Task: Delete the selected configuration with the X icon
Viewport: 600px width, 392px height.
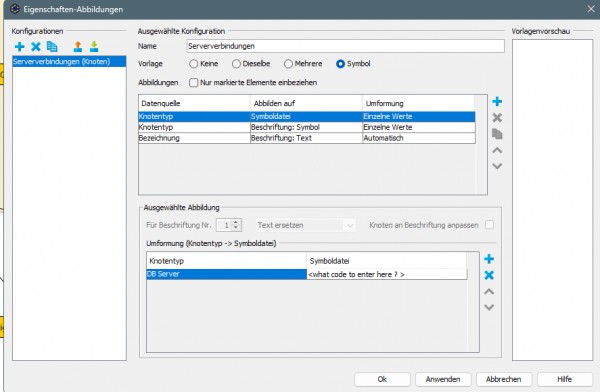Action: [x=36, y=47]
